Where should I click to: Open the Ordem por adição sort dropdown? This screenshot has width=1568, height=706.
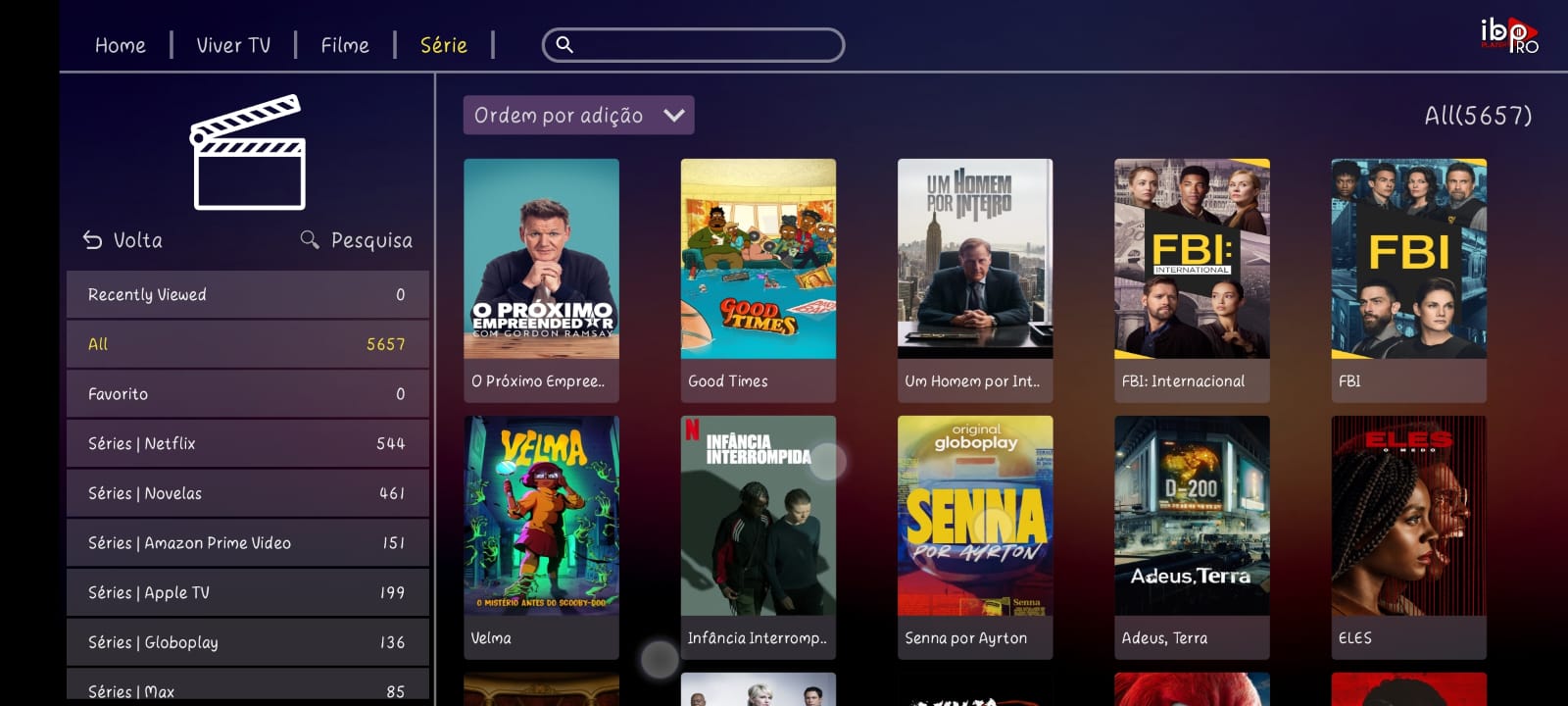(x=579, y=115)
